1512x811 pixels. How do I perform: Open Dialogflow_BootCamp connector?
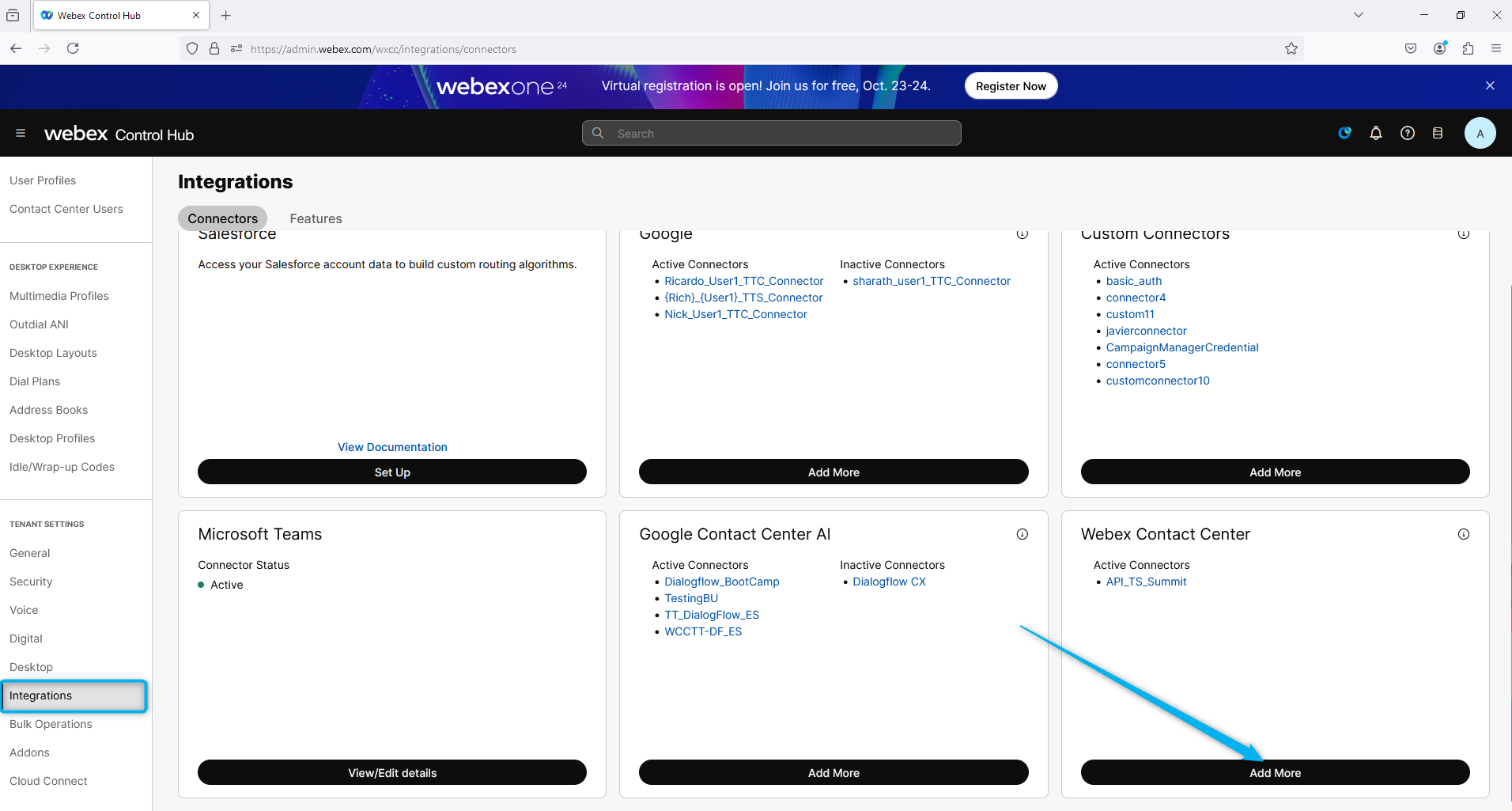tap(722, 582)
